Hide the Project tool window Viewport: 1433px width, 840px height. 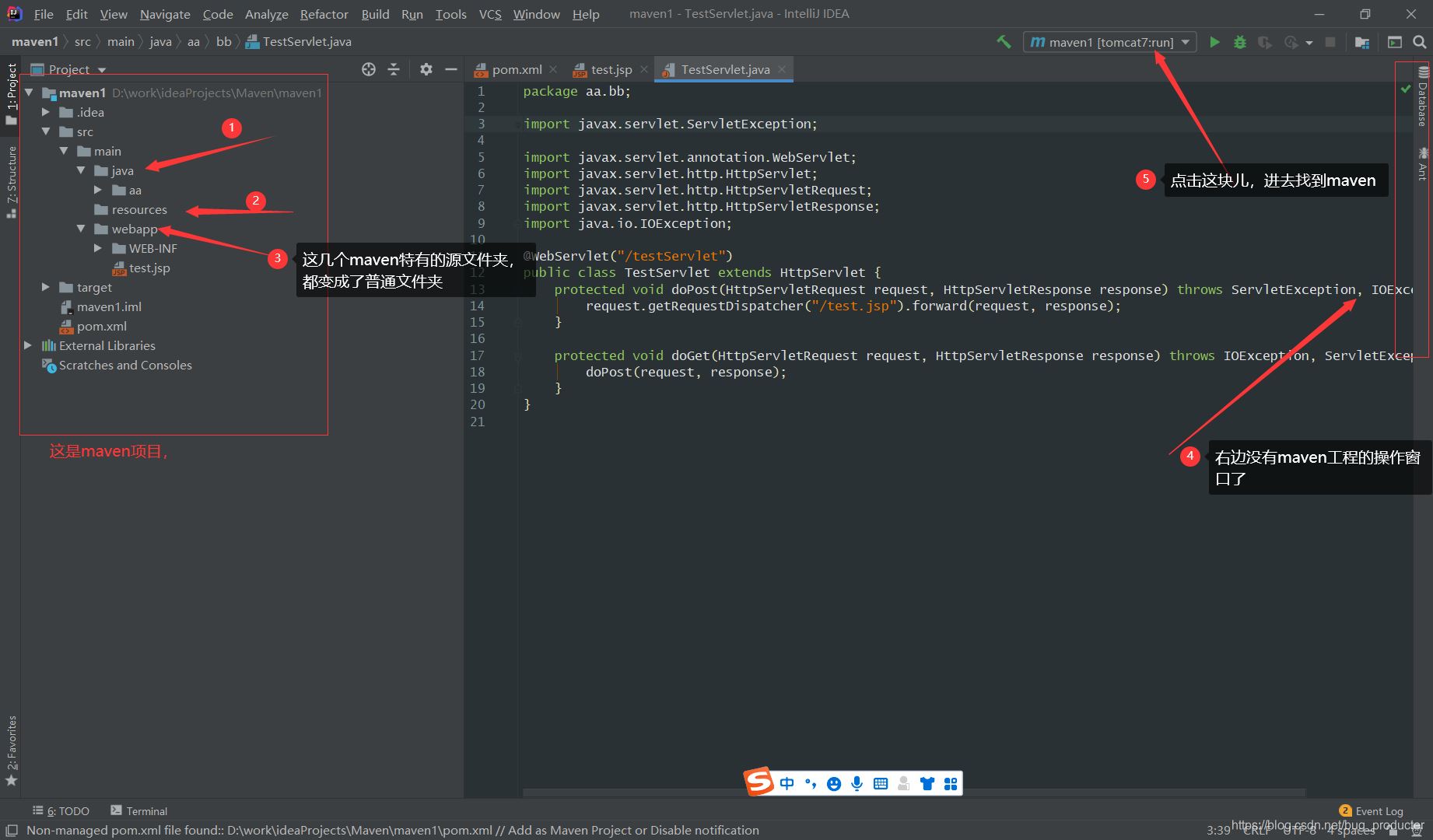pos(450,69)
